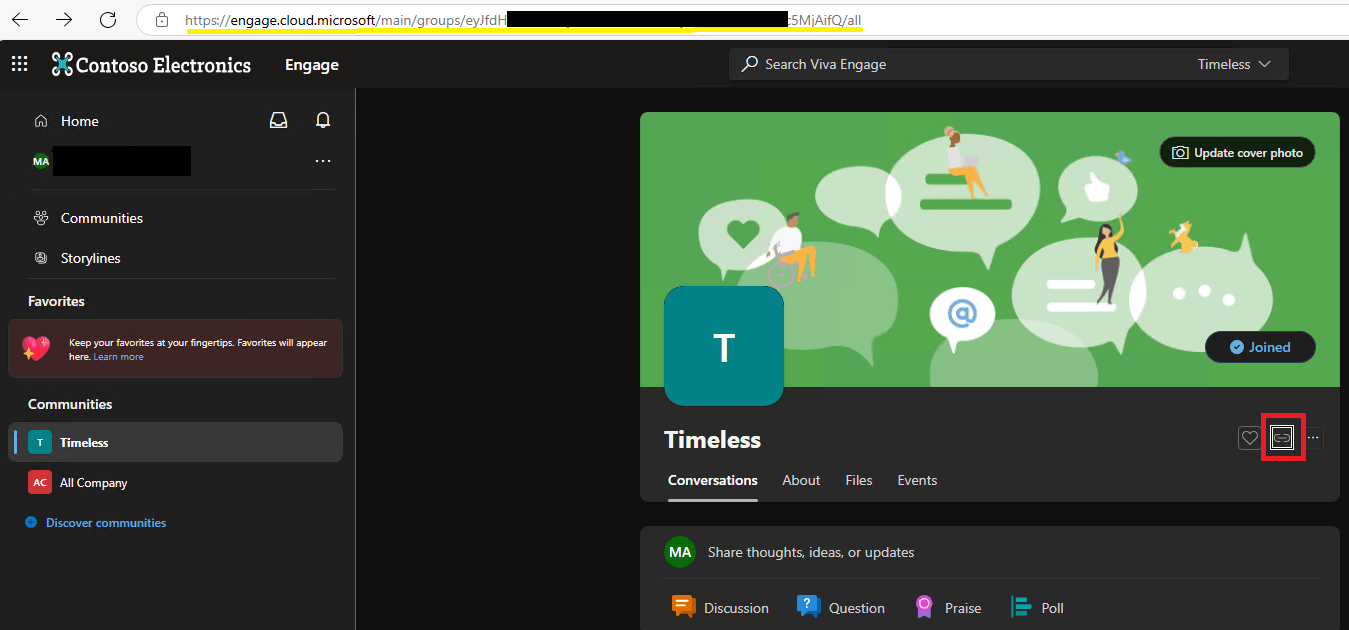Click the Praise ribbon icon
This screenshot has height=630, width=1349.
pos(925,607)
